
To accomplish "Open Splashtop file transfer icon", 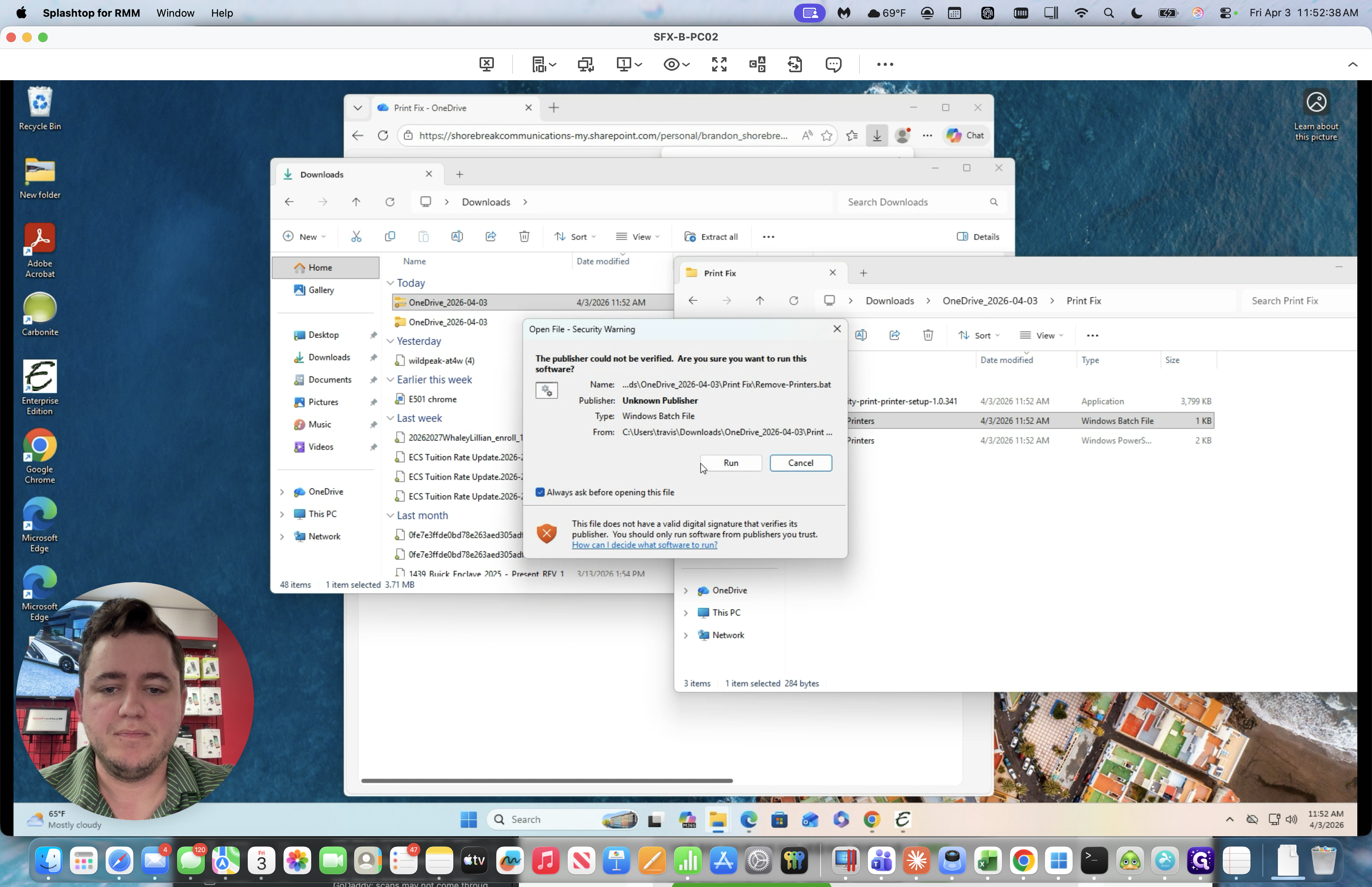I will click(794, 64).
